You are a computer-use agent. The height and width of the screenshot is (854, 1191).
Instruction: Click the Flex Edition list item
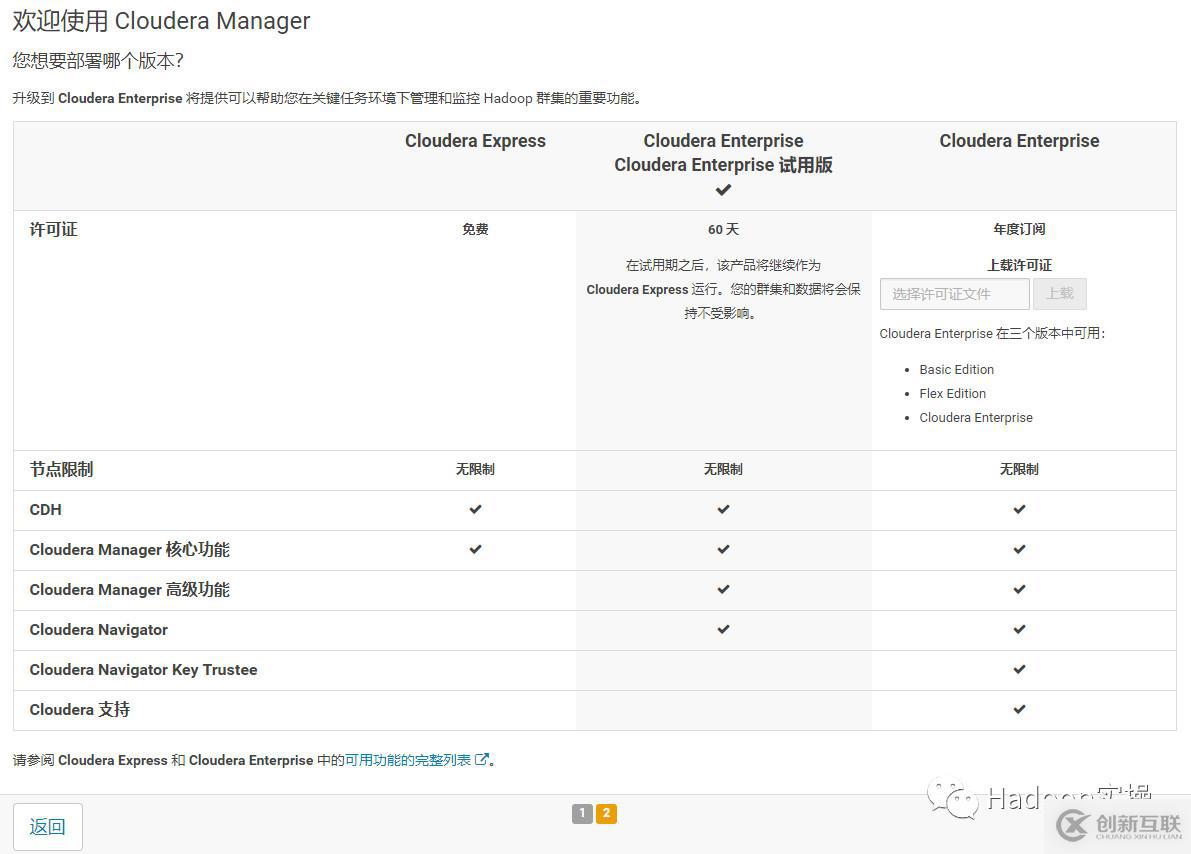952,394
